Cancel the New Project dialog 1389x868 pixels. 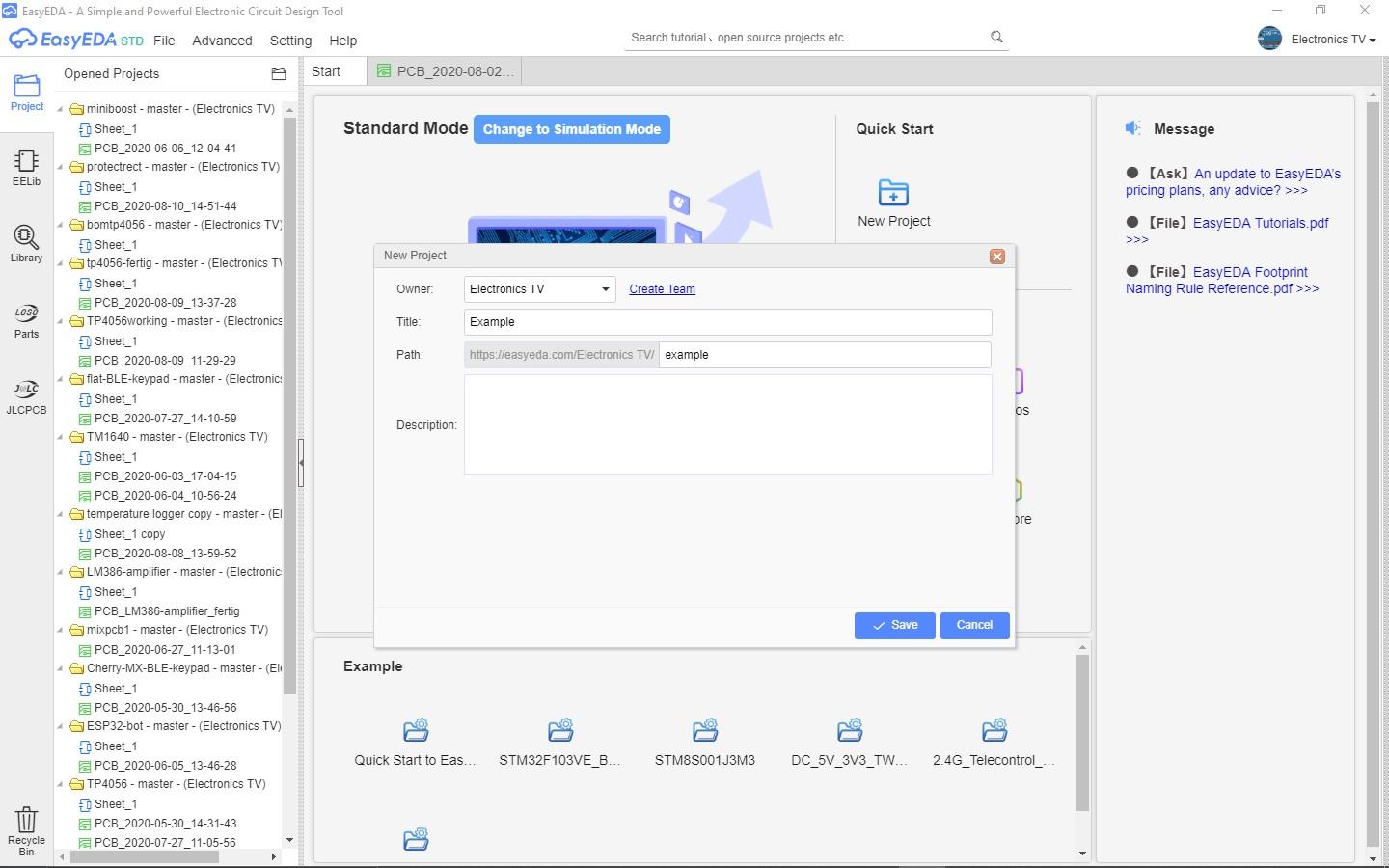[974, 626]
